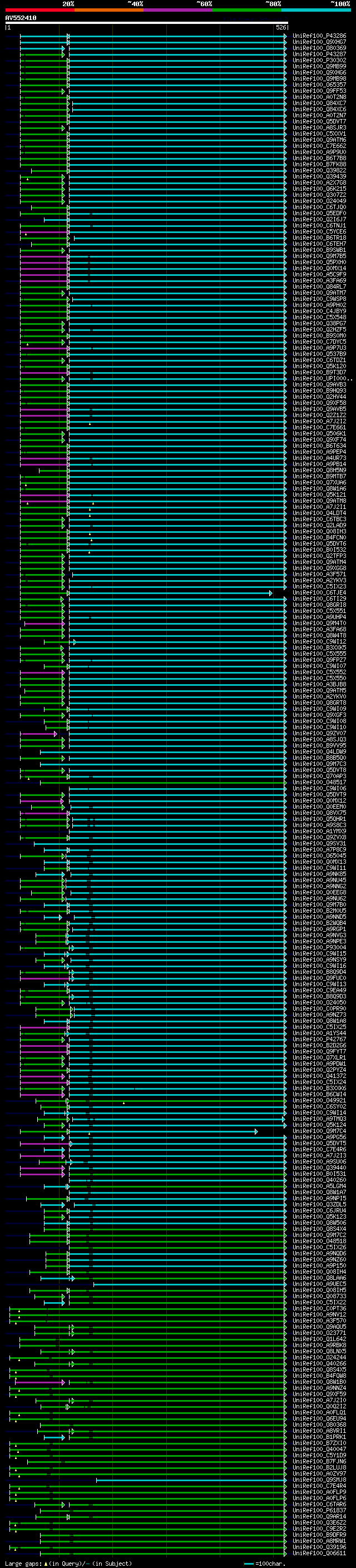The width and height of the screenshot is (356, 1568).
Task: Select the UniRef100_B6T634 row label
Action: (319, 446)
